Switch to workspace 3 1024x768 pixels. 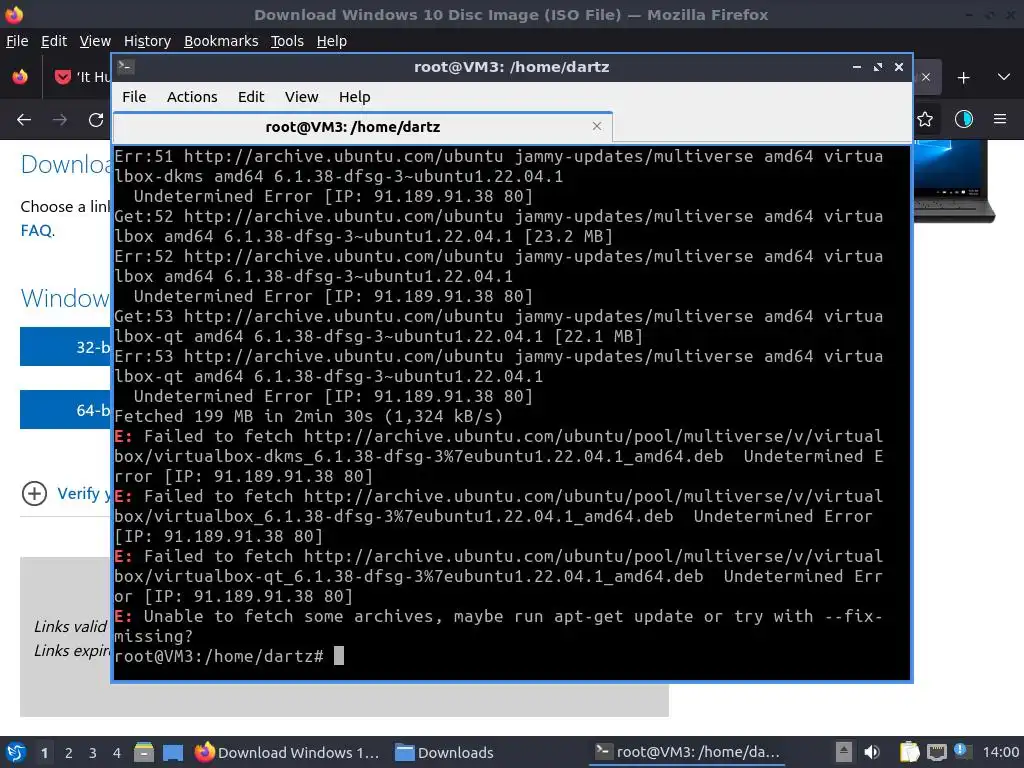tap(92, 753)
